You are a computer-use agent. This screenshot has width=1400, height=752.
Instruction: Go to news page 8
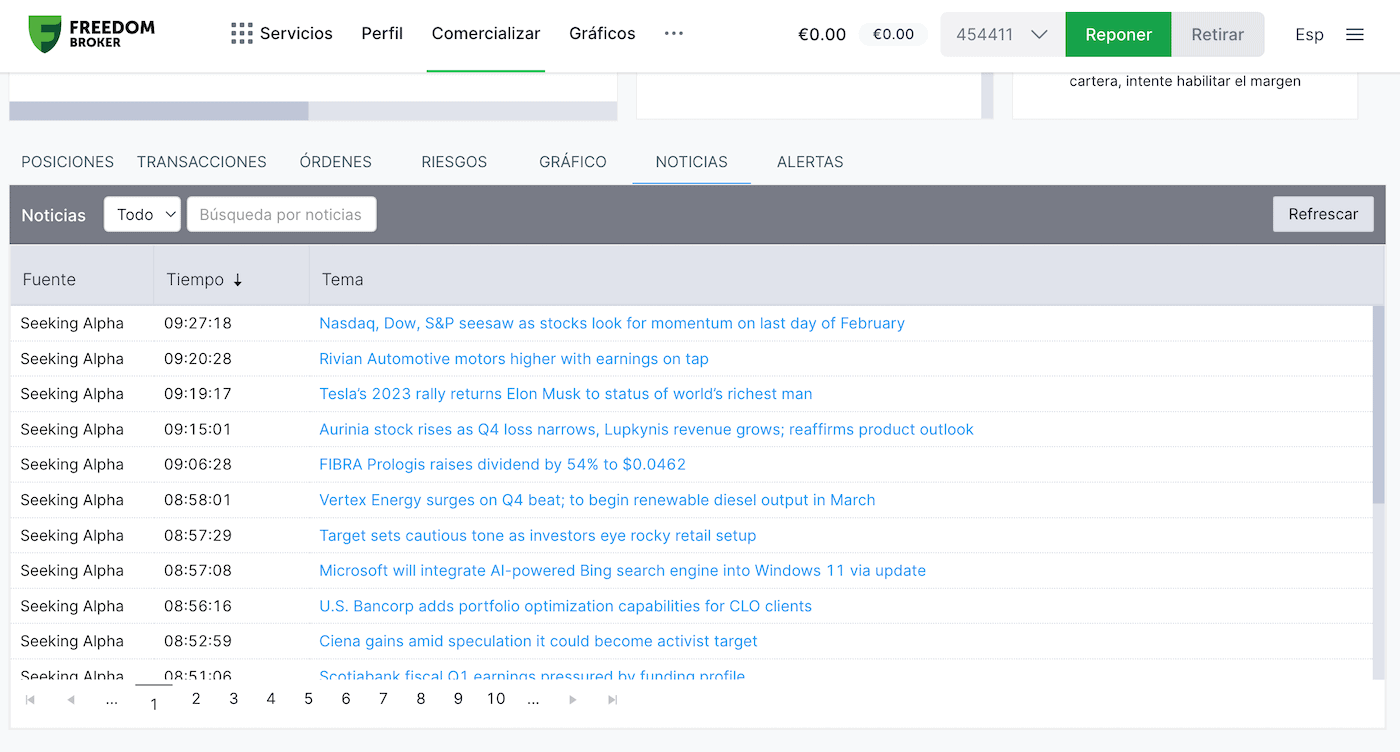[x=421, y=699]
